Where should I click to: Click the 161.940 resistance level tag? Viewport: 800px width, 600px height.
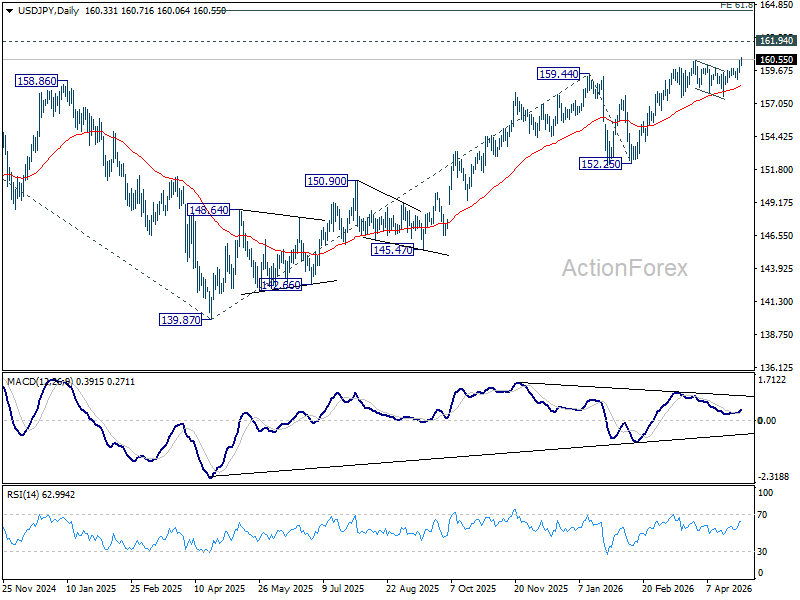(x=776, y=40)
